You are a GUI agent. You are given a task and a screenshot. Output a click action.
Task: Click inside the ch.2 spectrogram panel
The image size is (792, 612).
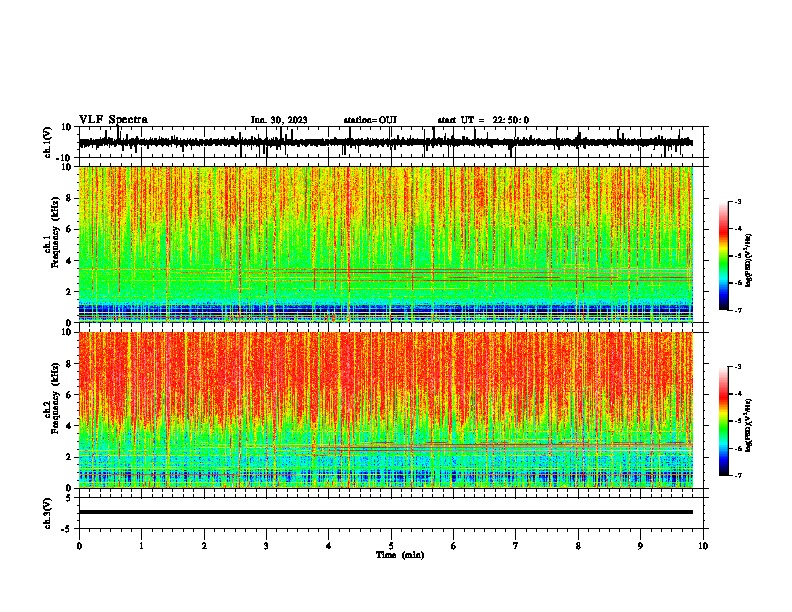click(x=385, y=410)
